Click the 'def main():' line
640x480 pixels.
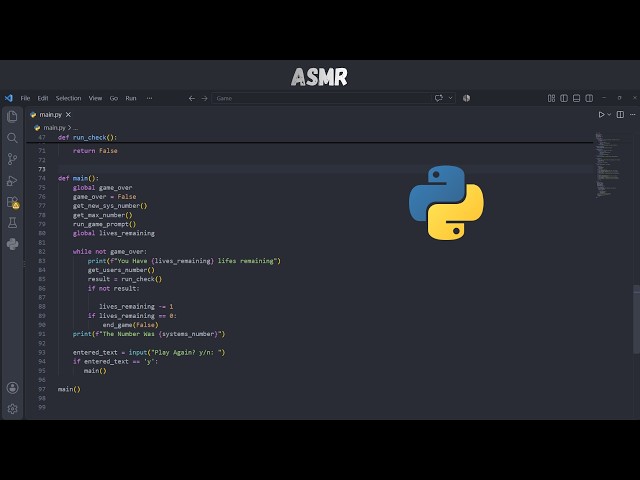coord(78,178)
